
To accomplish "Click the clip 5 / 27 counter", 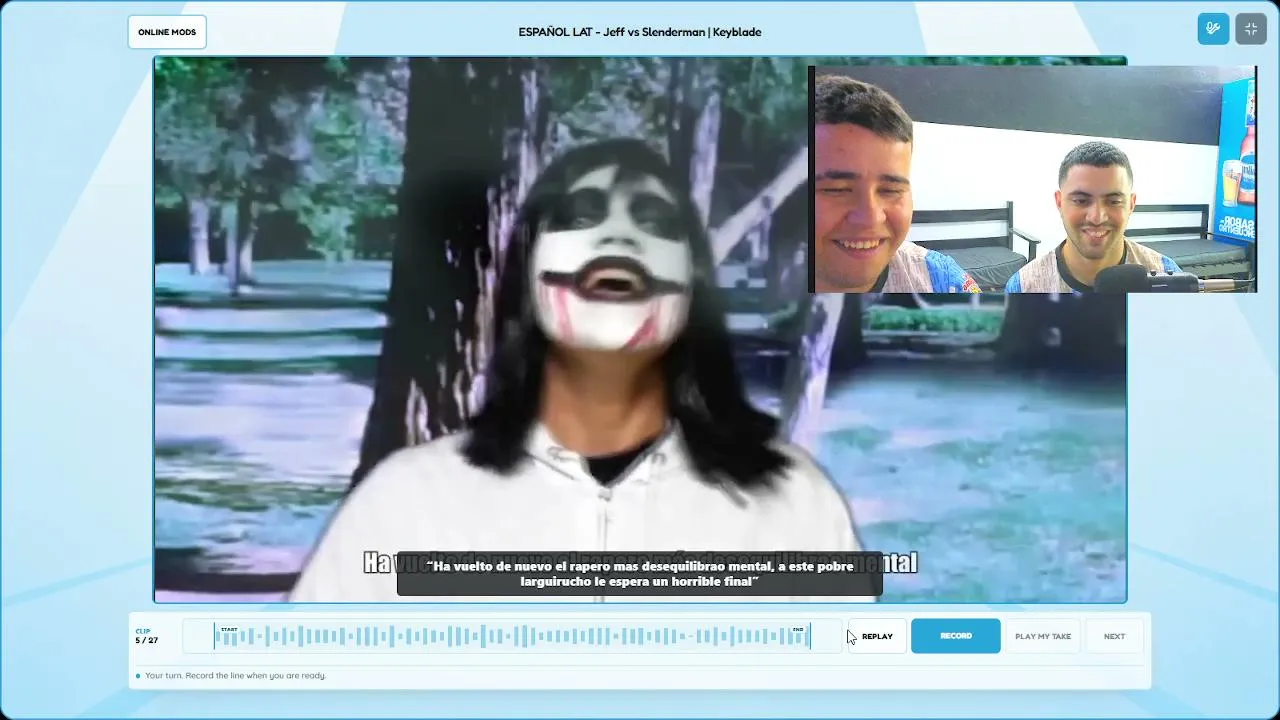I will 146,636.
